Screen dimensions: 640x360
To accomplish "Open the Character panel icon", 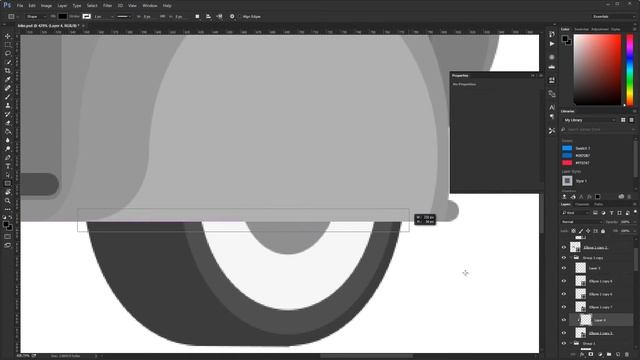I will [x=552, y=107].
